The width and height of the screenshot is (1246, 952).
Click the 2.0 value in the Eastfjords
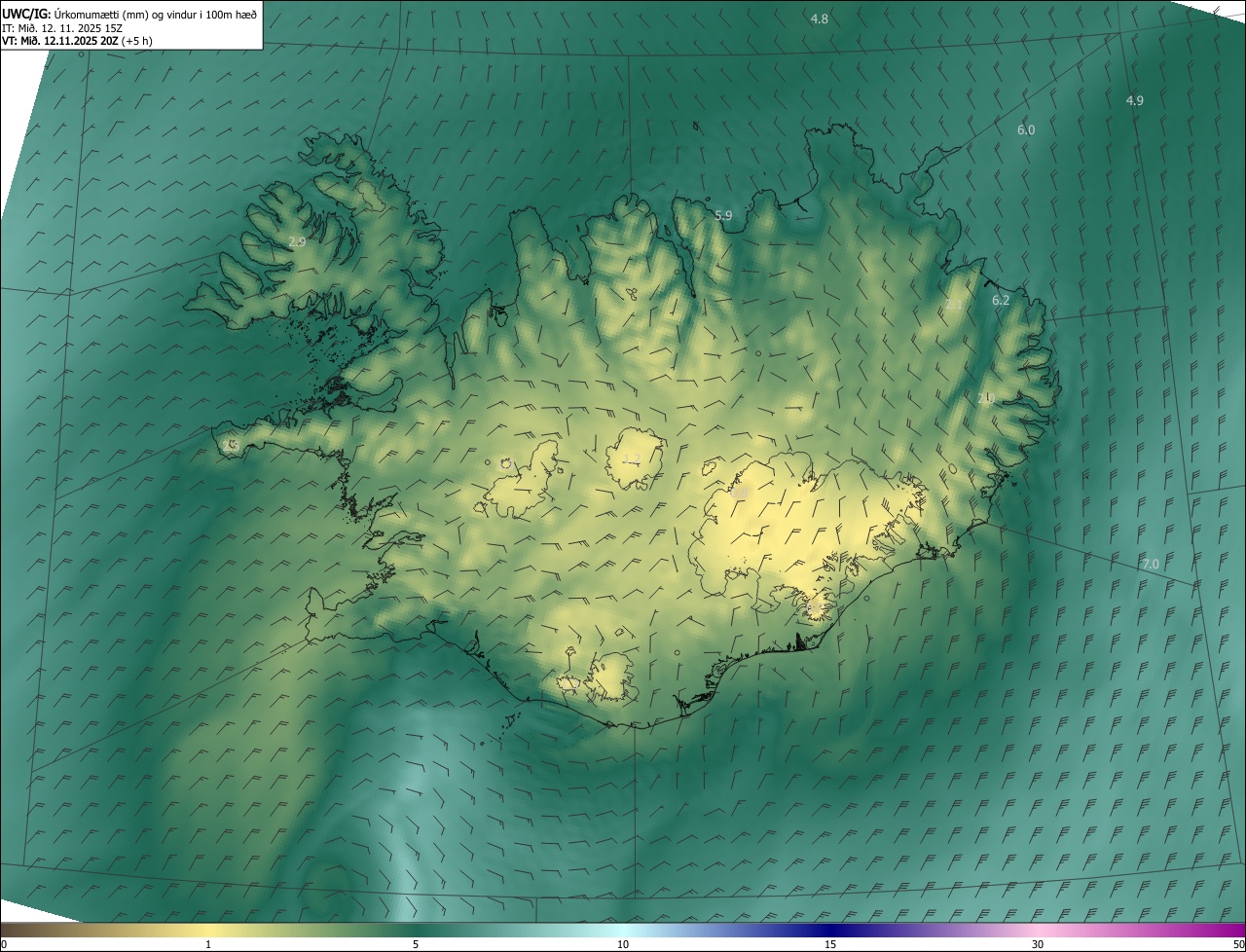coord(986,399)
